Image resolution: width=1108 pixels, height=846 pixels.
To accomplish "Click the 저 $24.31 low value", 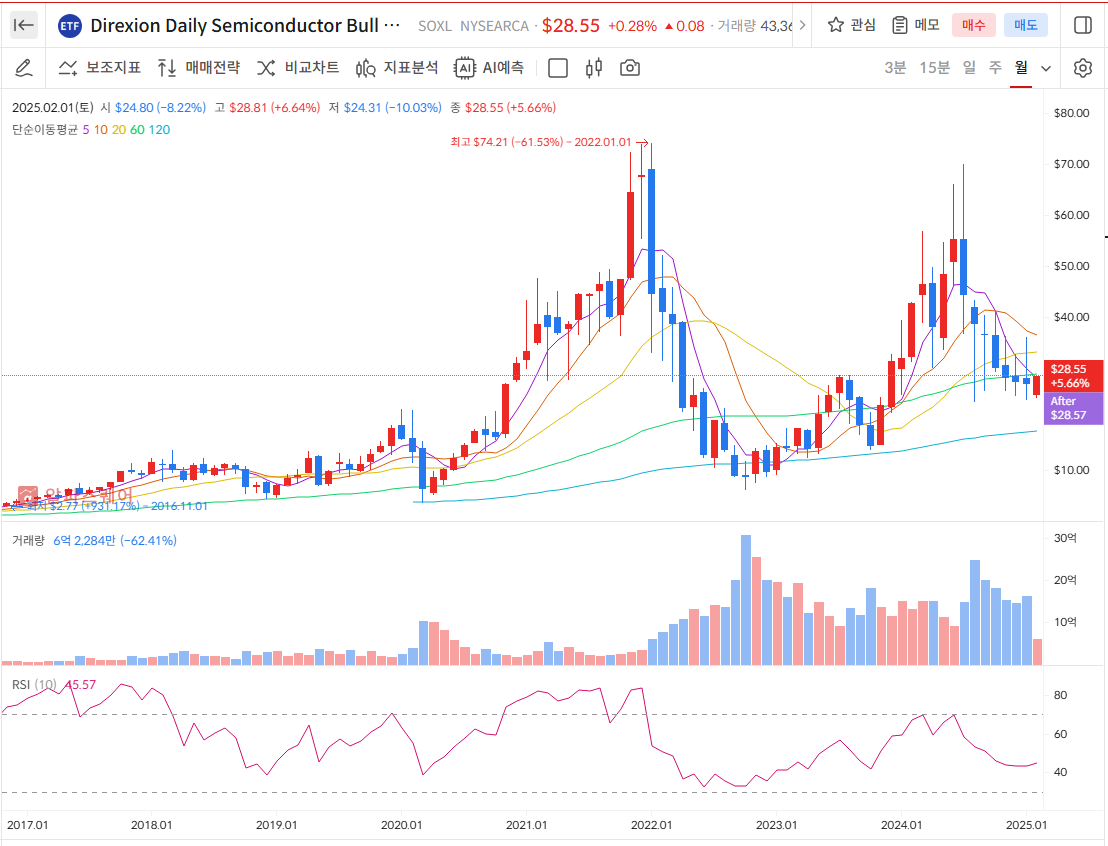I will click(x=385, y=108).
